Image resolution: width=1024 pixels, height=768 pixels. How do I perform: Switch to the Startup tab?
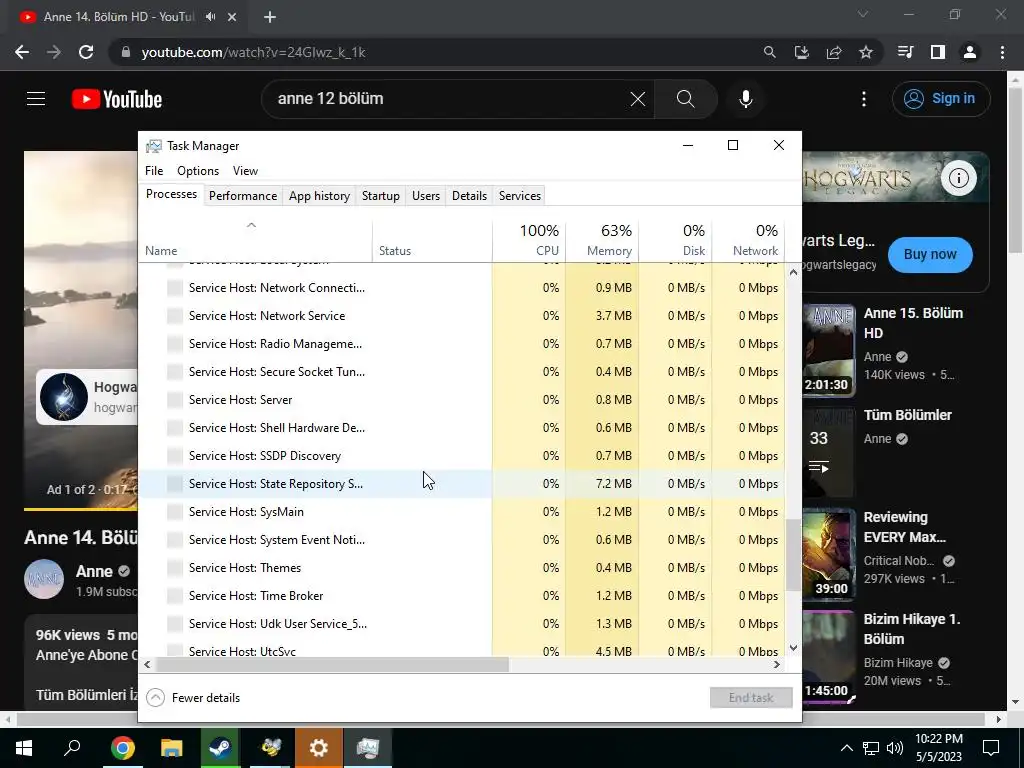381,196
